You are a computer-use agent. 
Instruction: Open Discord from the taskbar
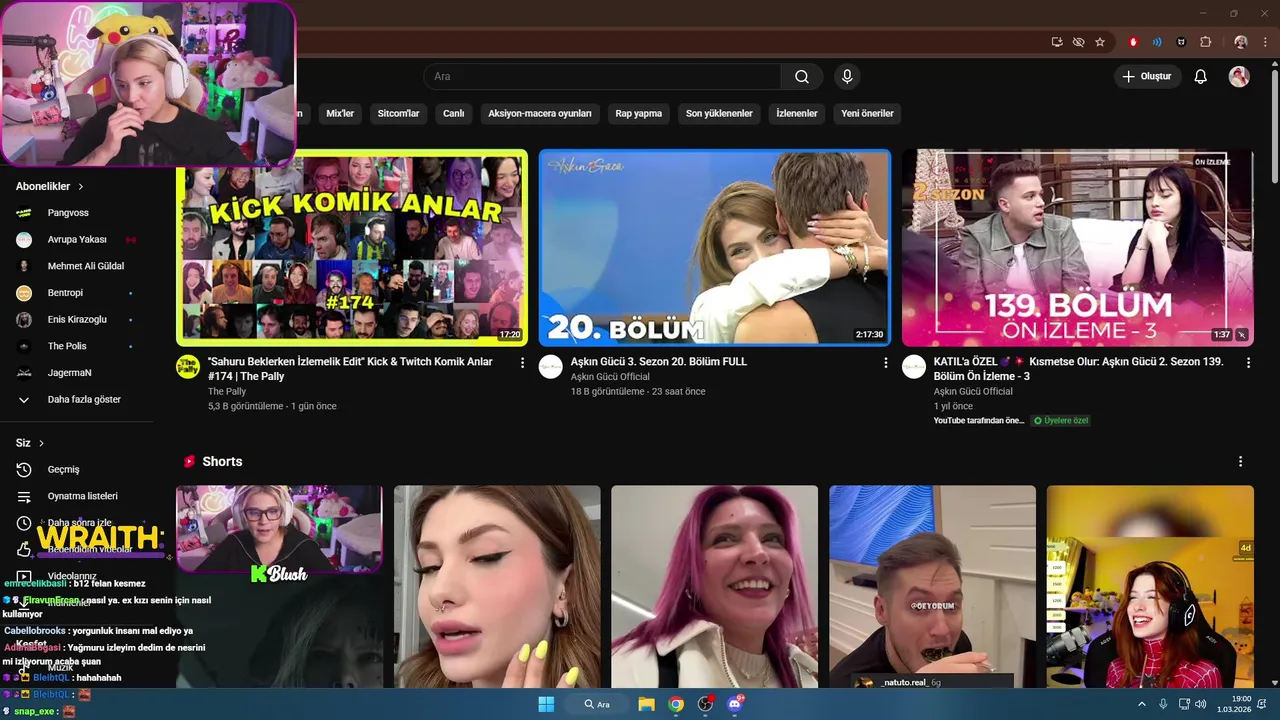click(736, 704)
